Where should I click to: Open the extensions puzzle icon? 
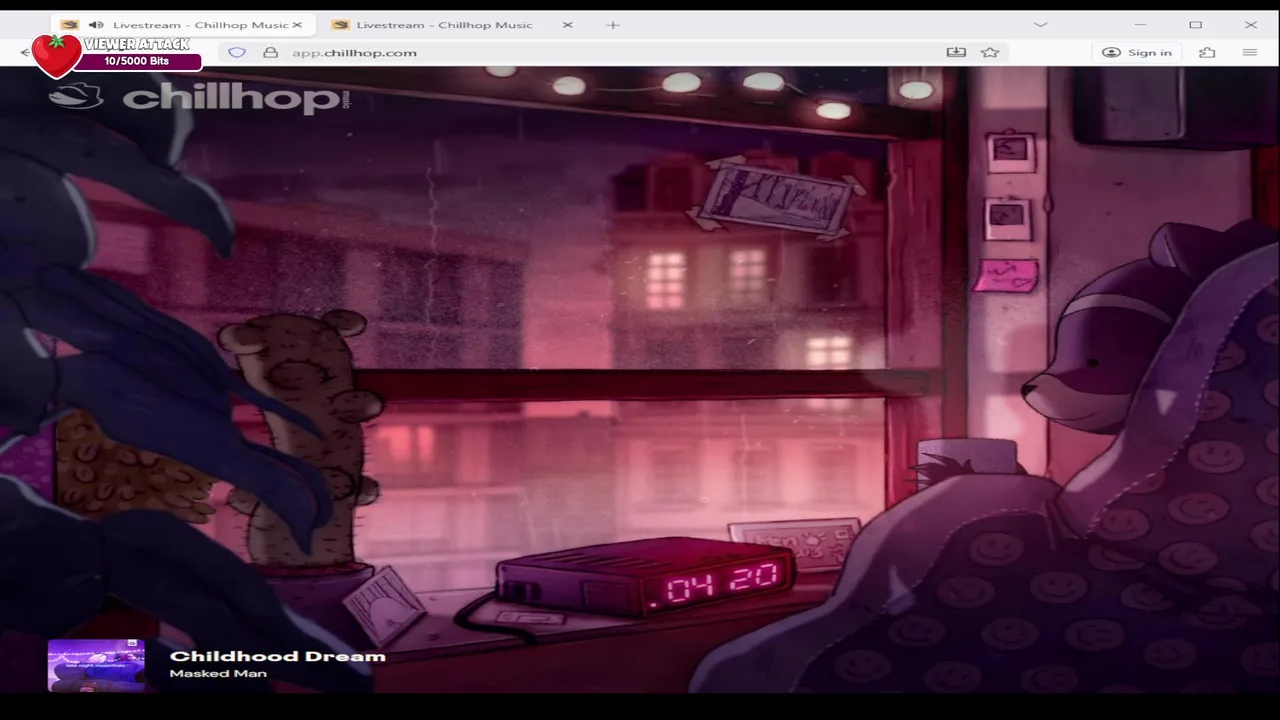coord(1207,52)
